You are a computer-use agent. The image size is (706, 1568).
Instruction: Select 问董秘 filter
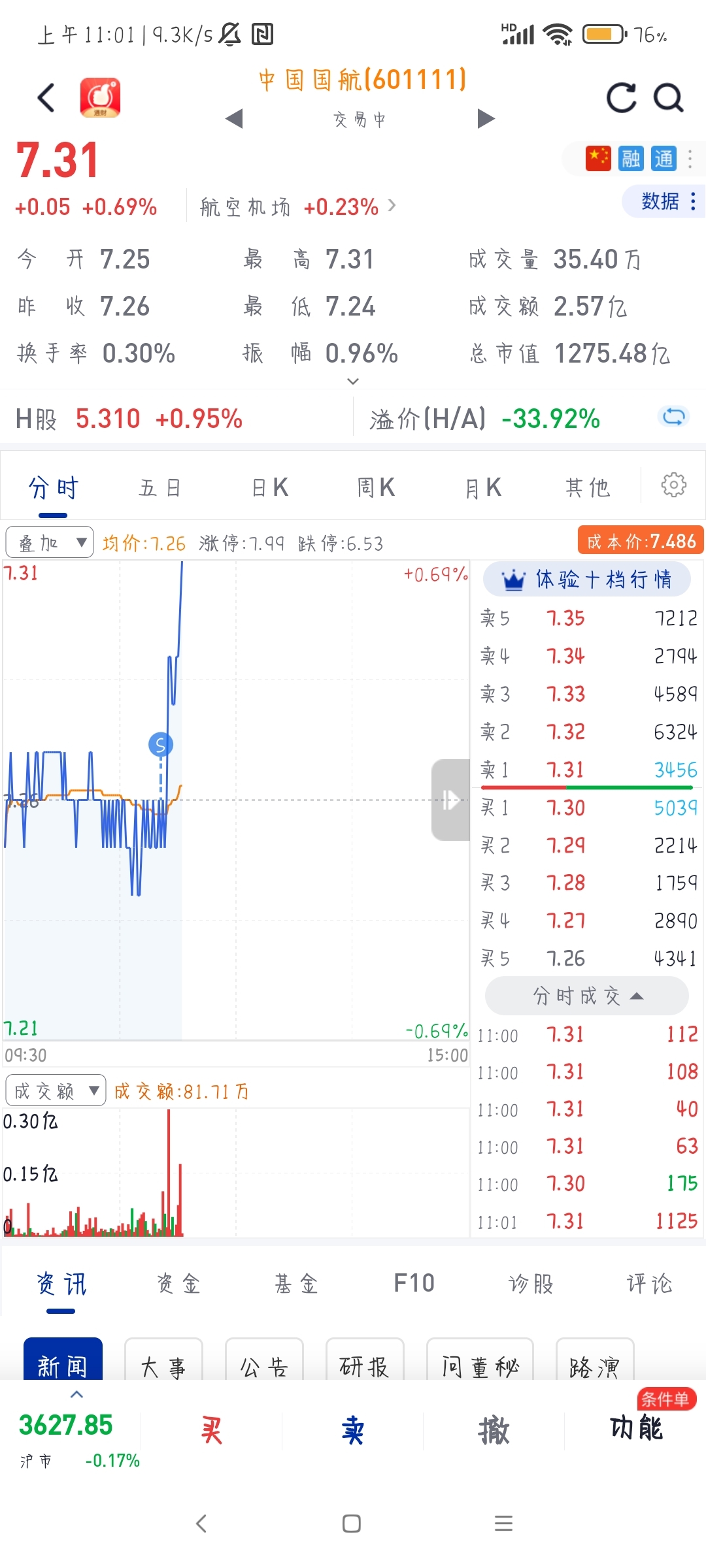point(480,1359)
